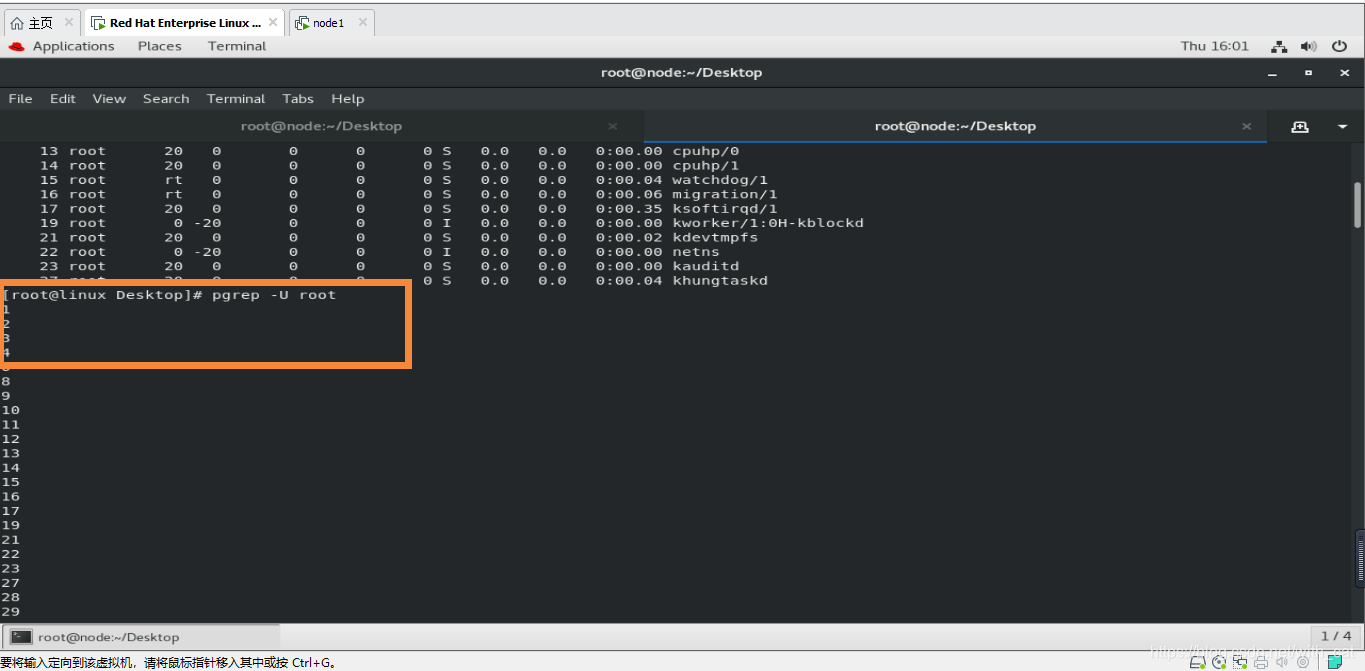Open the Places menu
Viewport: 1365px width, 671px height.
[160, 46]
